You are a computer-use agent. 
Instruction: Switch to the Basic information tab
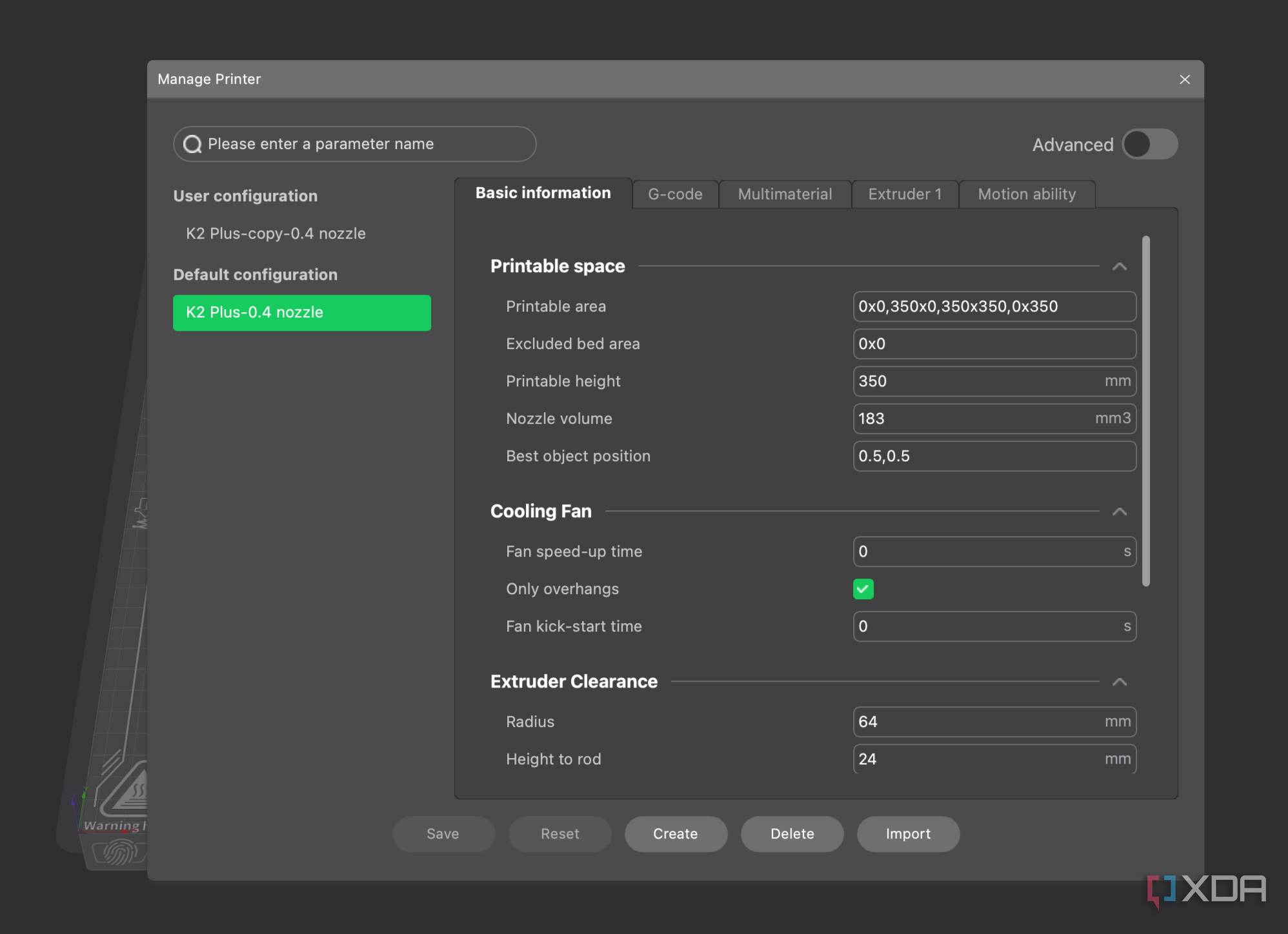[x=543, y=193]
